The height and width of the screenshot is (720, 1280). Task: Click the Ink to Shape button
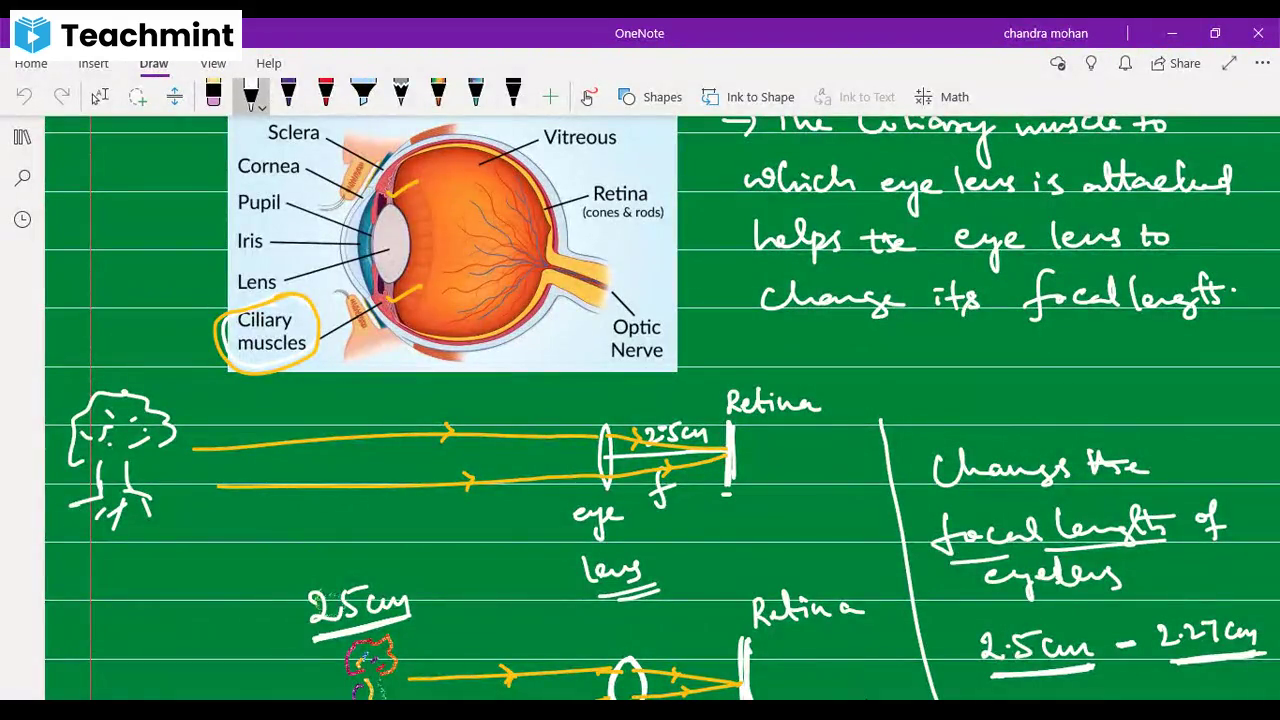(748, 97)
